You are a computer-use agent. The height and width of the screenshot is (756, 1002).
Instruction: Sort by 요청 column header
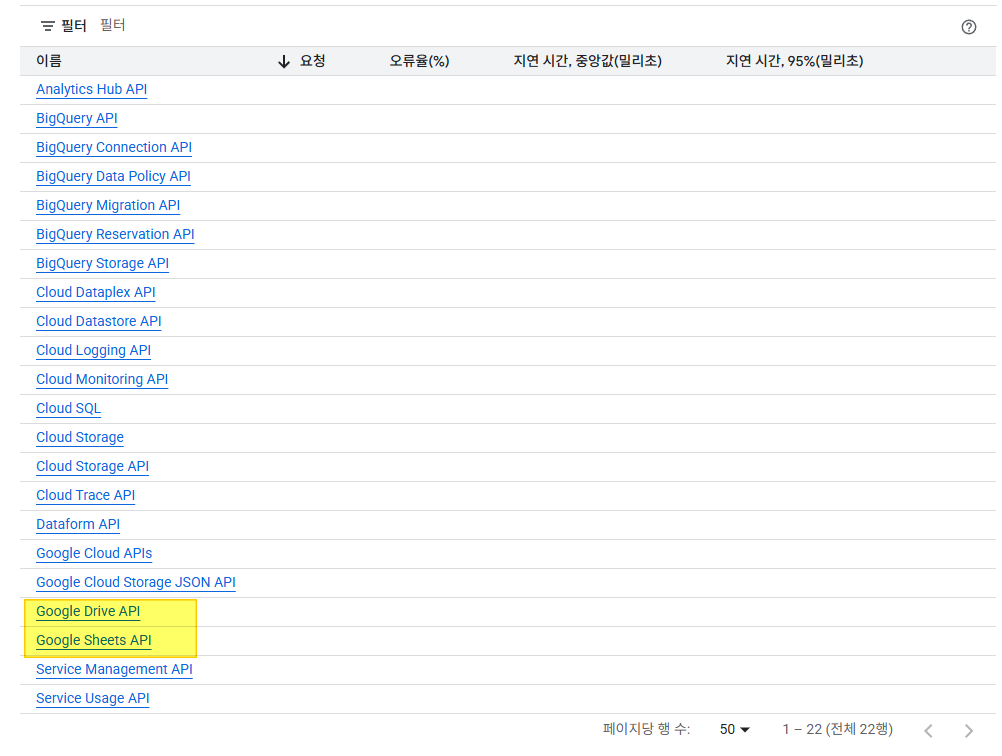click(x=312, y=61)
